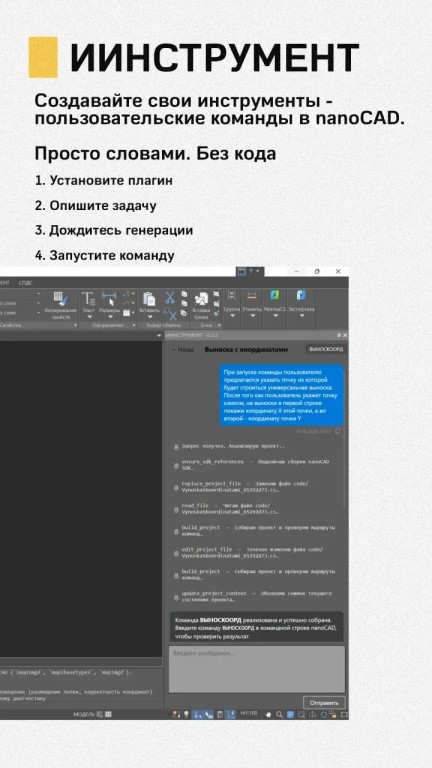Open the Утилиты ribbon tool

(252, 305)
